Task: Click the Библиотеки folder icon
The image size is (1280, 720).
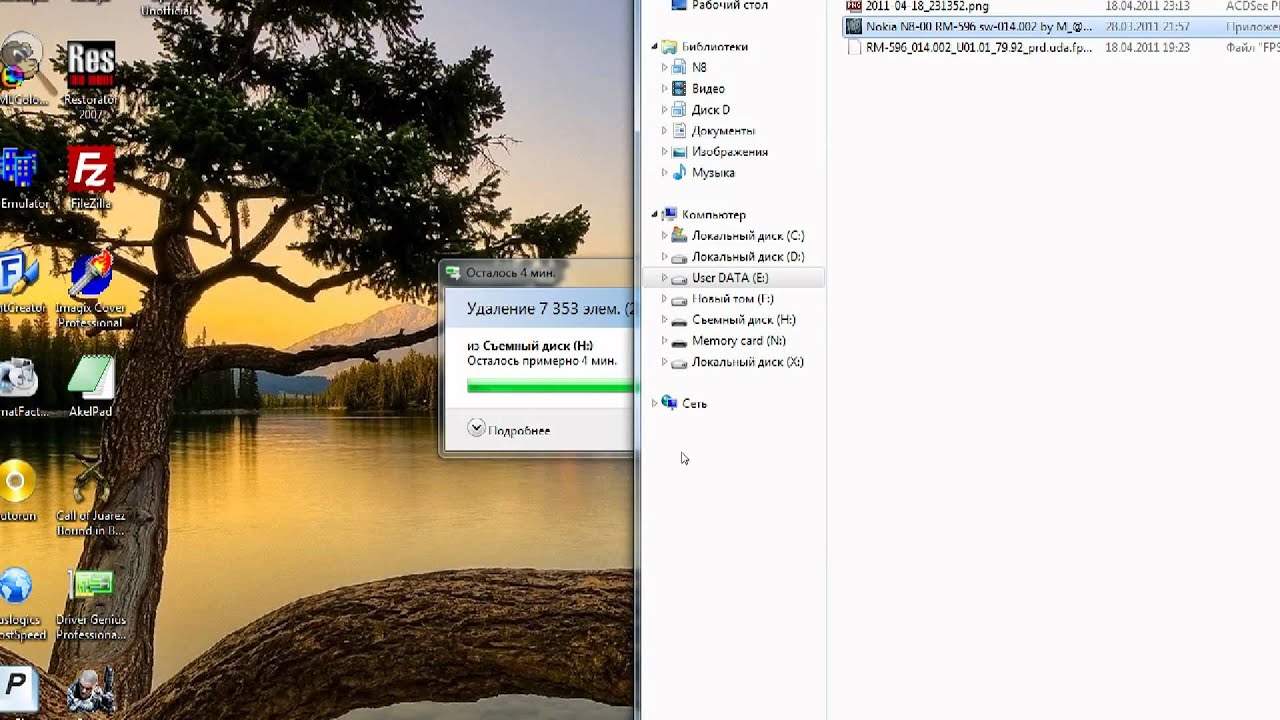Action: coord(669,47)
